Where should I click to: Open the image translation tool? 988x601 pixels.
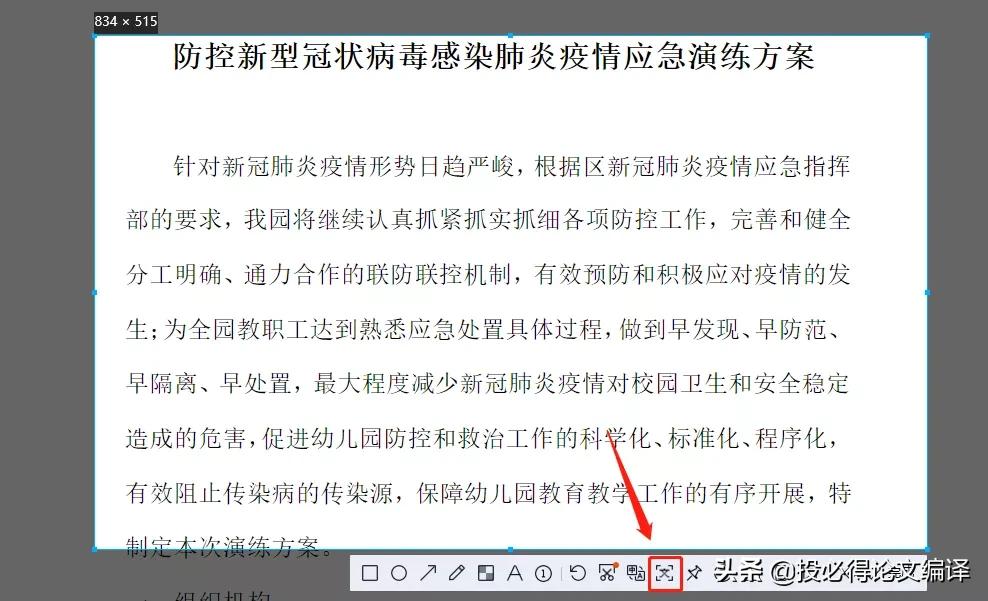[635, 575]
